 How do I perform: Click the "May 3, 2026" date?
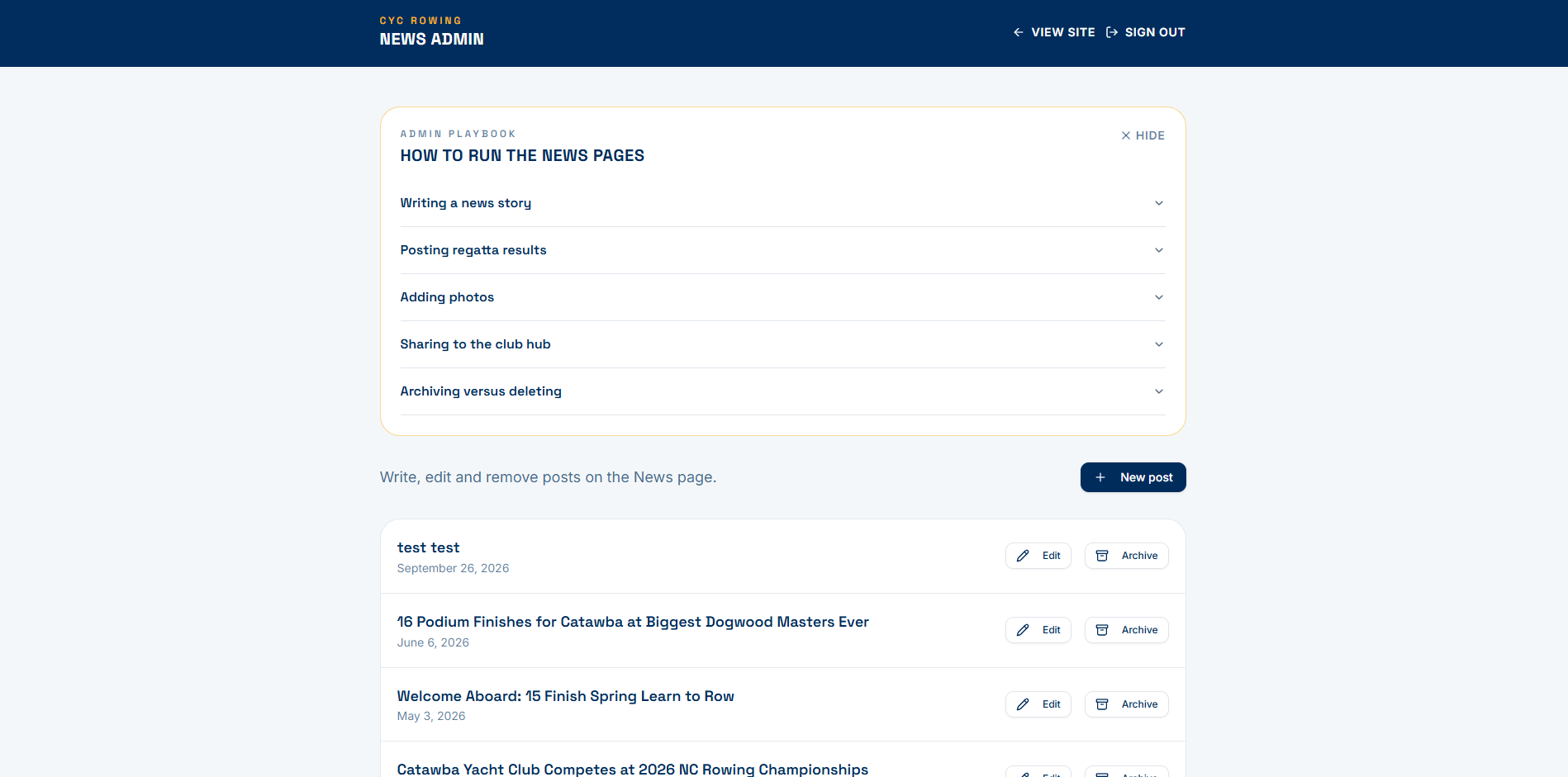click(x=431, y=716)
